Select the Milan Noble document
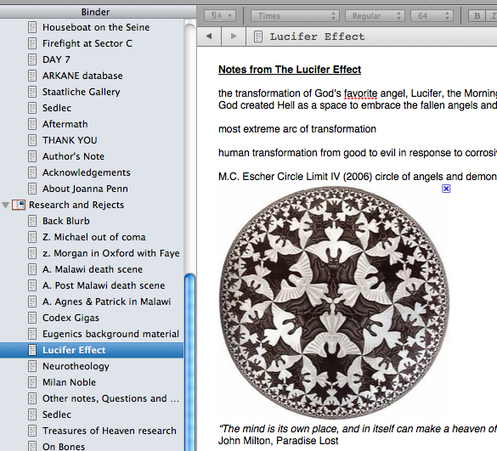The height and width of the screenshot is (451, 497). (x=69, y=382)
